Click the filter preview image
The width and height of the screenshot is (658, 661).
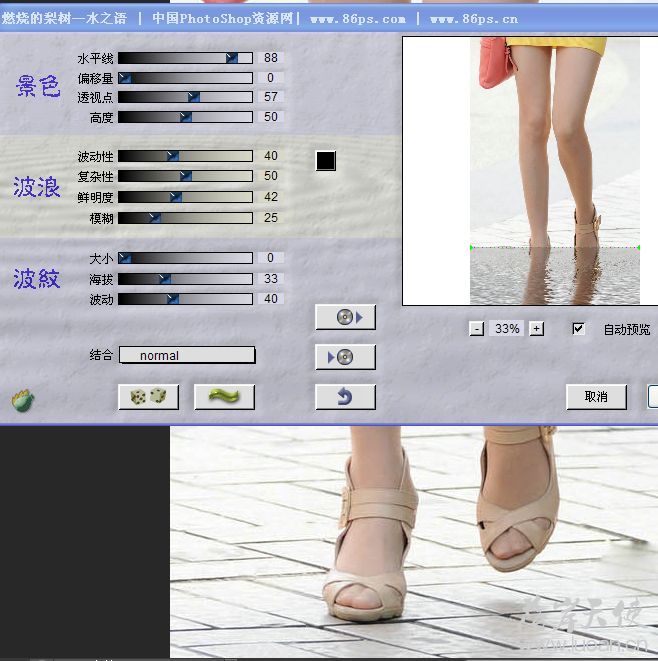[x=555, y=171]
